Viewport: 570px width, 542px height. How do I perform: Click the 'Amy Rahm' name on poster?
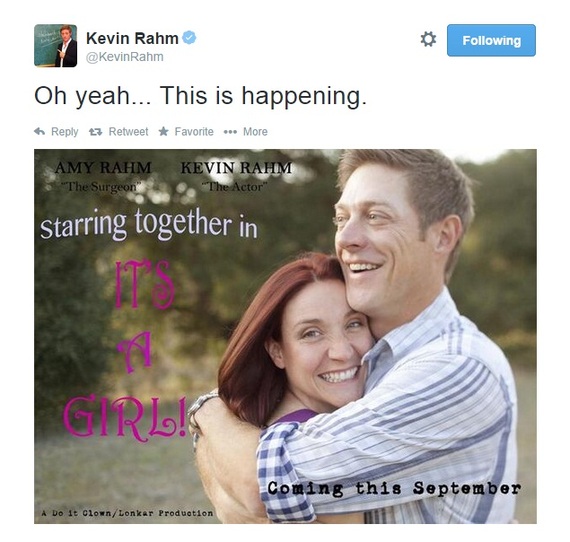(103, 168)
